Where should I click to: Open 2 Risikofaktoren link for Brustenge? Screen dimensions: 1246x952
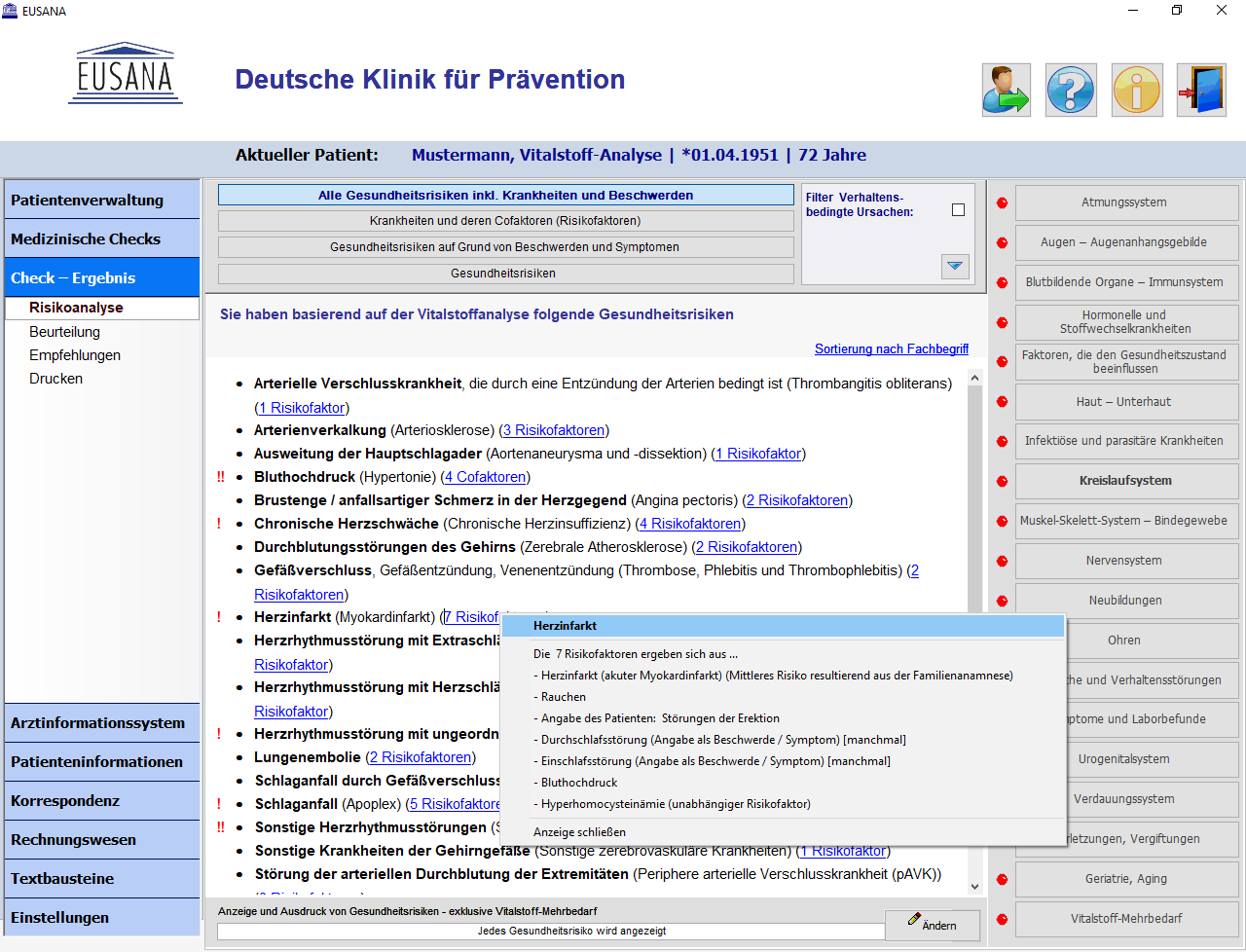(797, 500)
